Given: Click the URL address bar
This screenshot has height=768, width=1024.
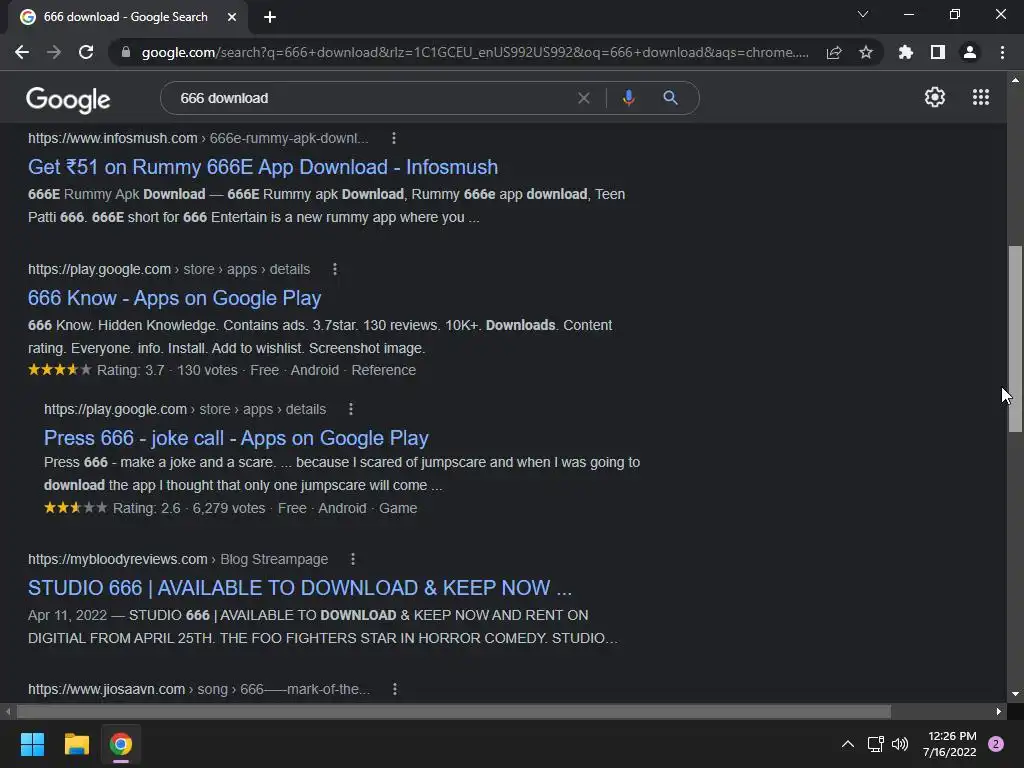Looking at the screenshot, I should point(475,52).
